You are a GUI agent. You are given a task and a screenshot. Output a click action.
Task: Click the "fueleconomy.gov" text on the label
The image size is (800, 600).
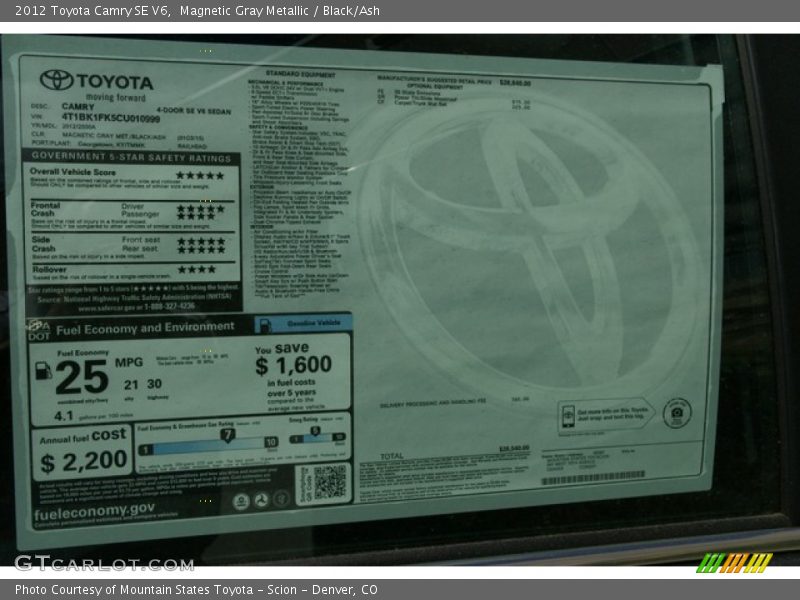(94, 511)
